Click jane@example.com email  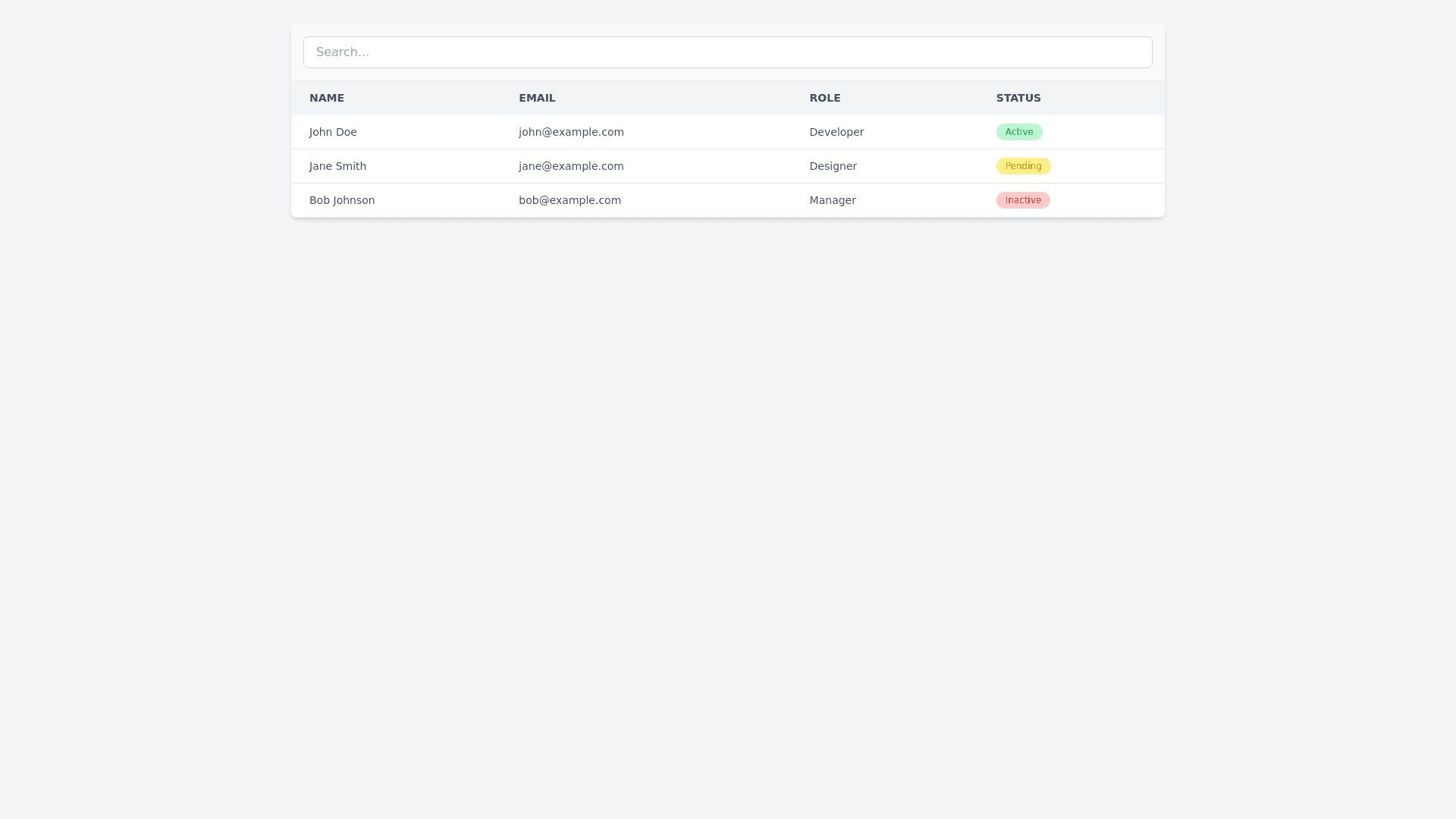pyautogui.click(x=571, y=166)
